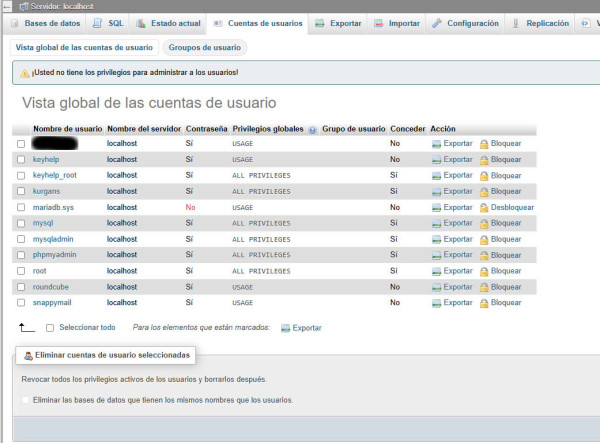Switch to the Importar tab
This screenshot has height=443, width=600.
click(397, 23)
